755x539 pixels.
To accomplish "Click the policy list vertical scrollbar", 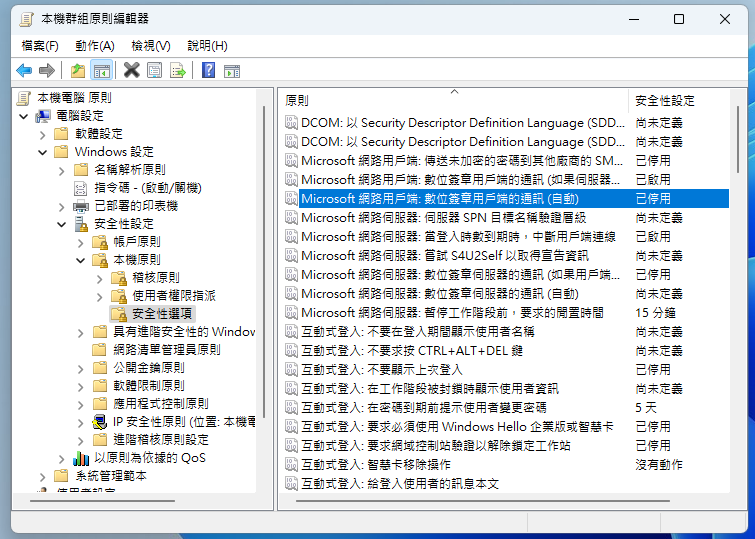I will click(738, 140).
